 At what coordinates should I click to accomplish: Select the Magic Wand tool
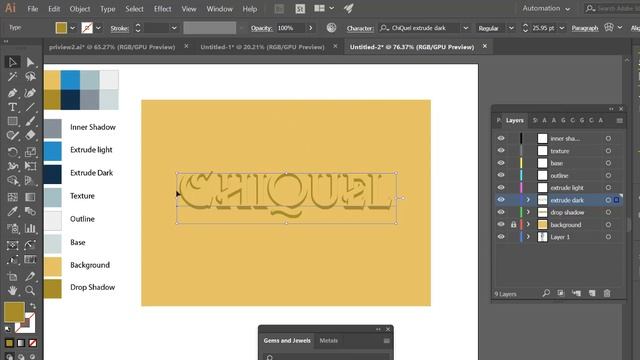pyautogui.click(x=12, y=77)
